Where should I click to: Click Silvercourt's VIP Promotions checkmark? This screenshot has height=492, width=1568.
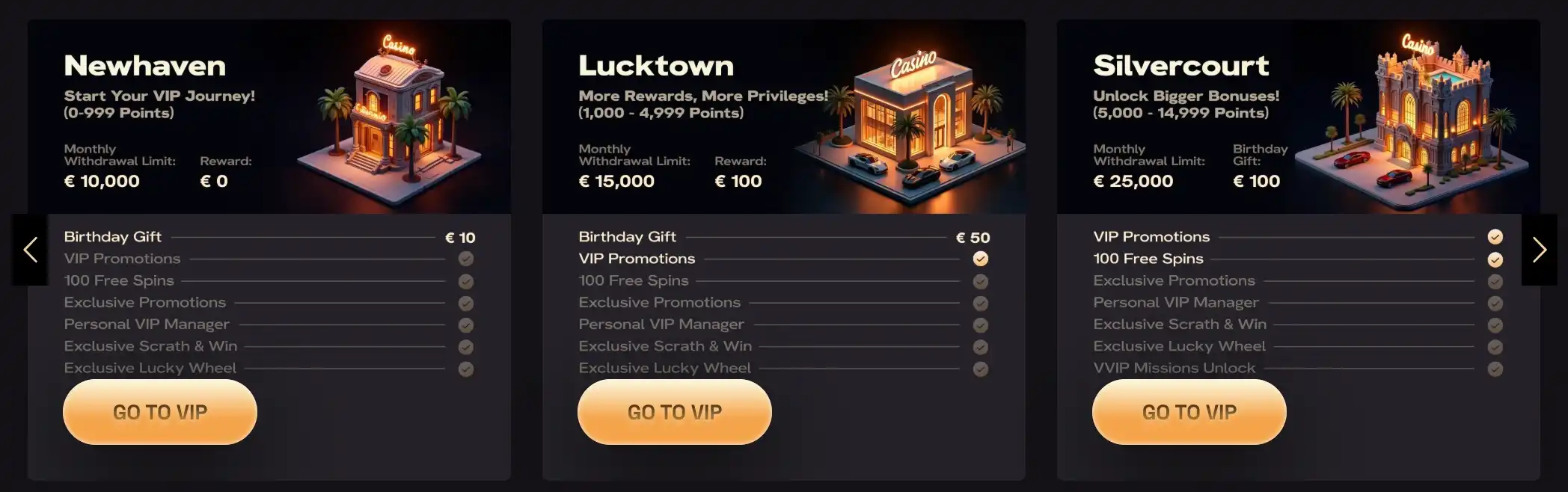coord(1495,237)
